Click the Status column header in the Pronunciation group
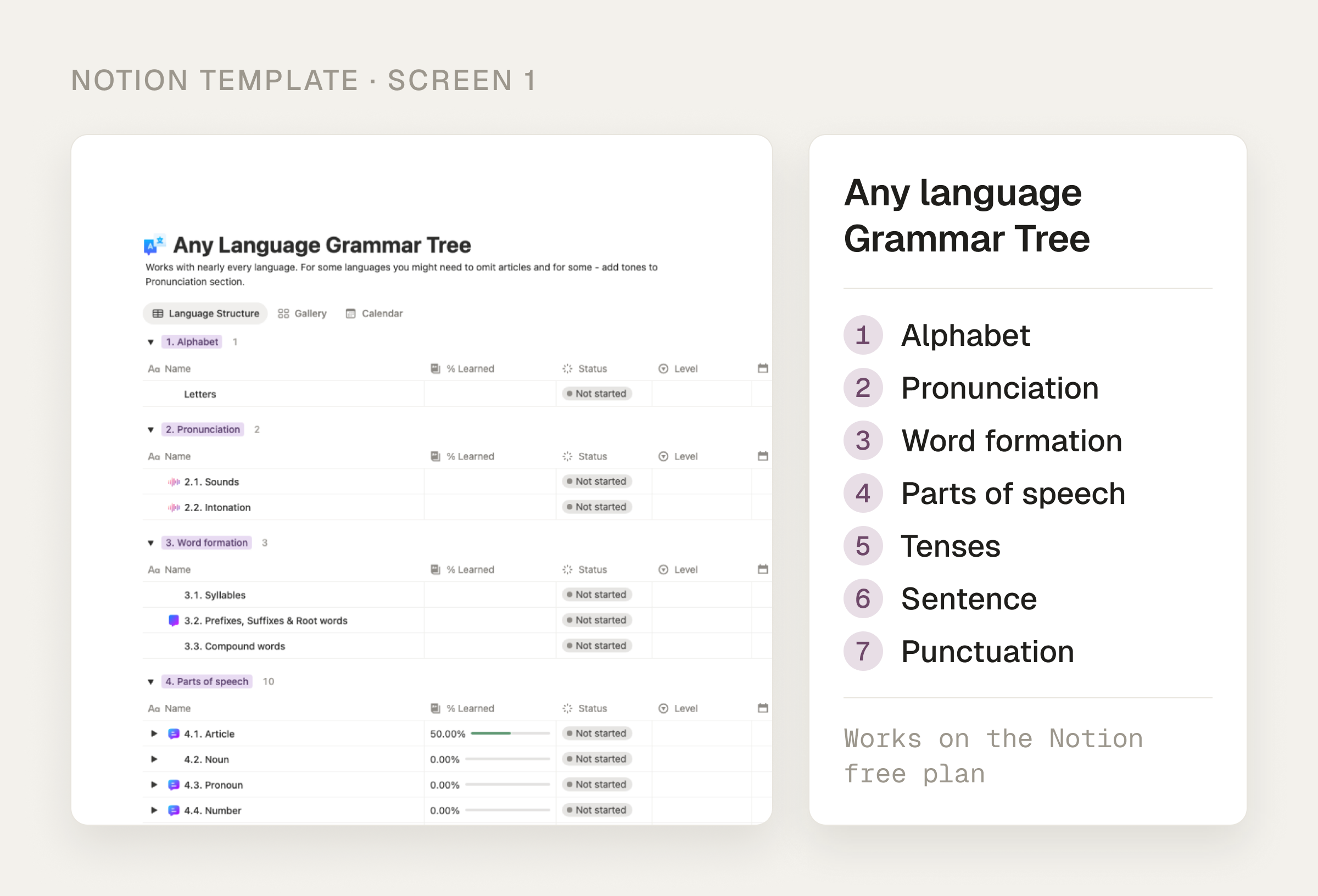This screenshot has height=896, width=1318. point(585,456)
